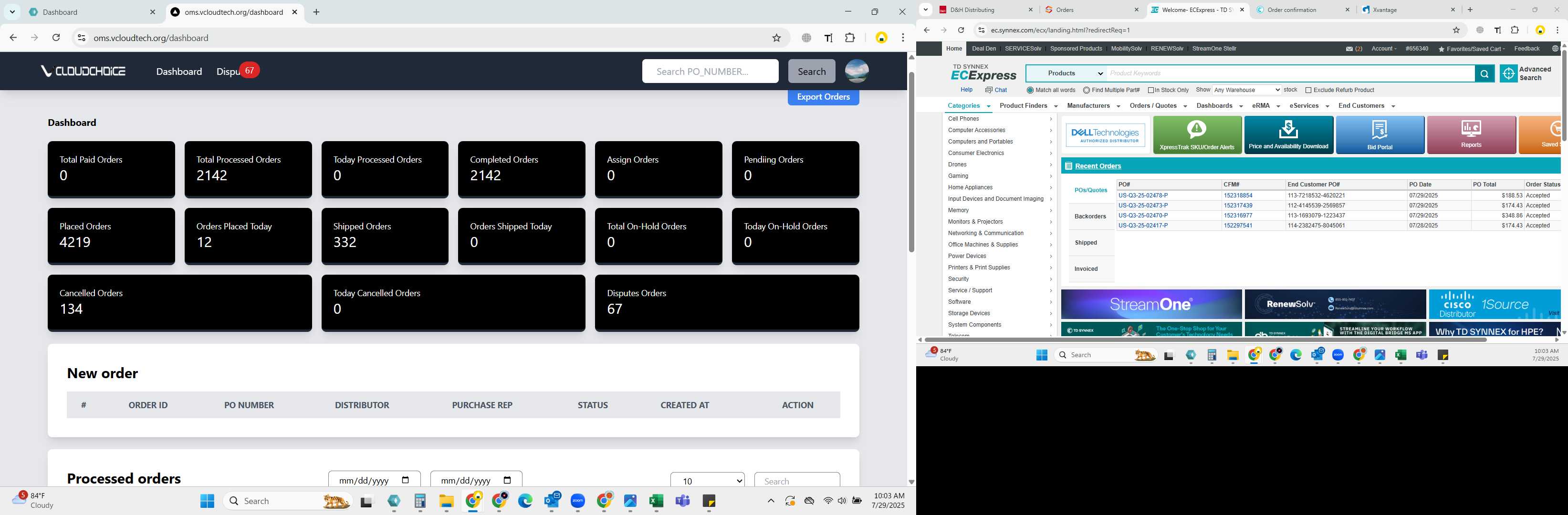Switch to the Deal Den tab
Viewport: 1568px width, 515px height.
coord(983,49)
